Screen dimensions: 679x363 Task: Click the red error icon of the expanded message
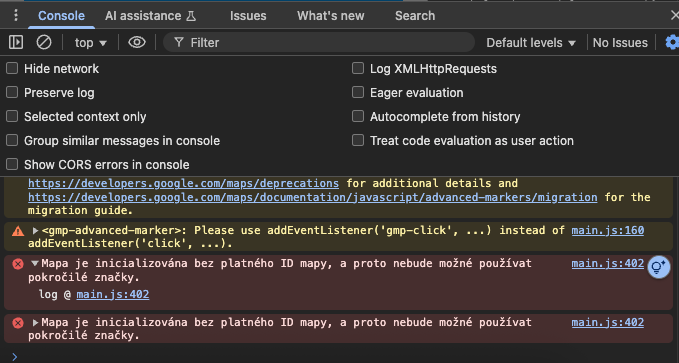(18, 264)
